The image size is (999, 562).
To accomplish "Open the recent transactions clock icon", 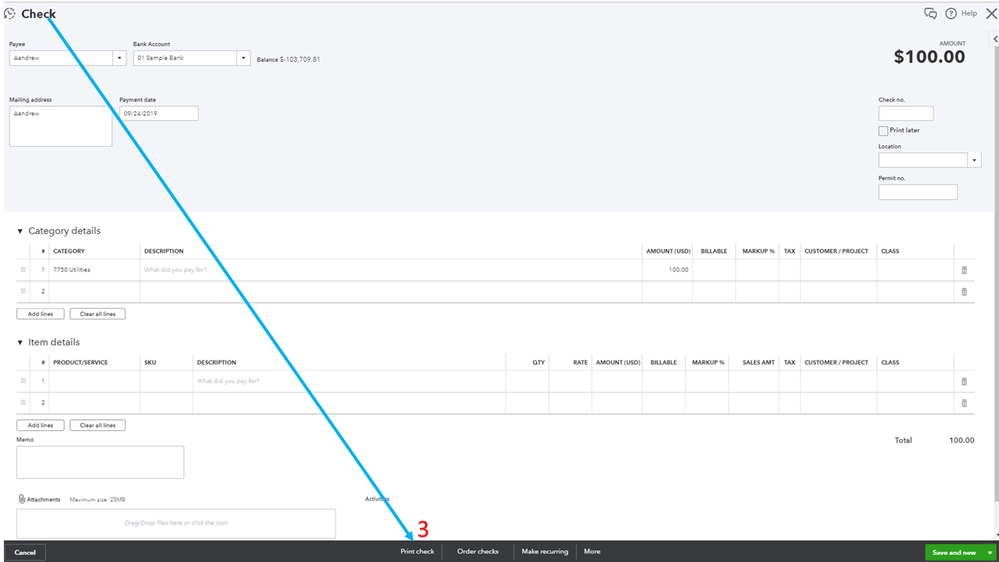I will point(10,13).
